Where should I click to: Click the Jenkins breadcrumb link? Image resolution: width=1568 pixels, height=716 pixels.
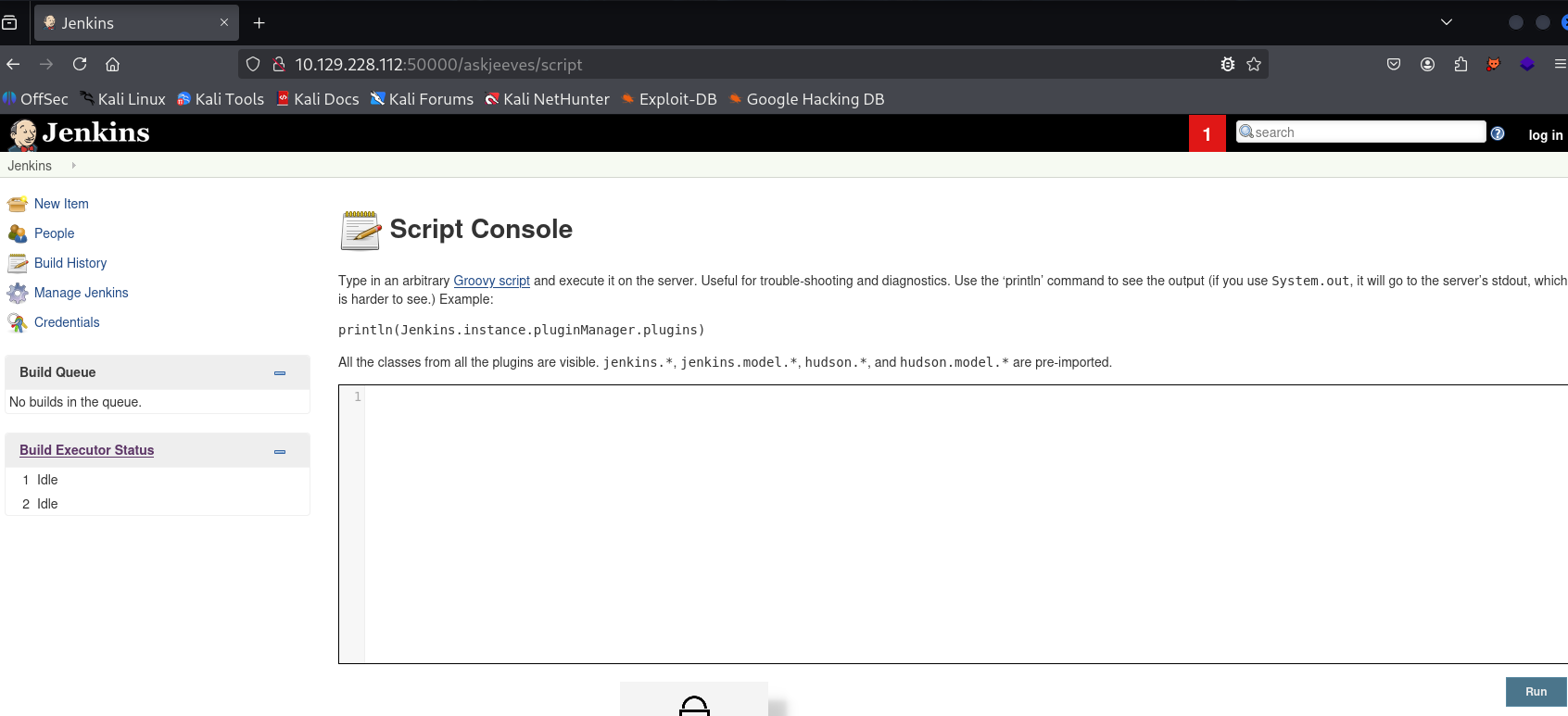[30, 166]
